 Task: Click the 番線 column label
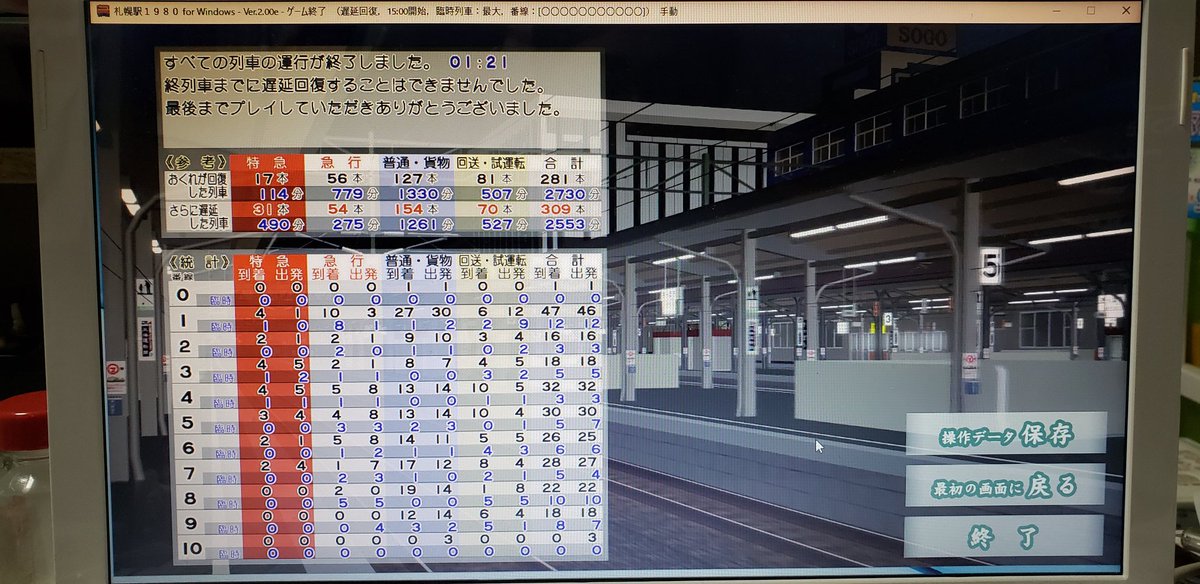[x=184, y=275]
